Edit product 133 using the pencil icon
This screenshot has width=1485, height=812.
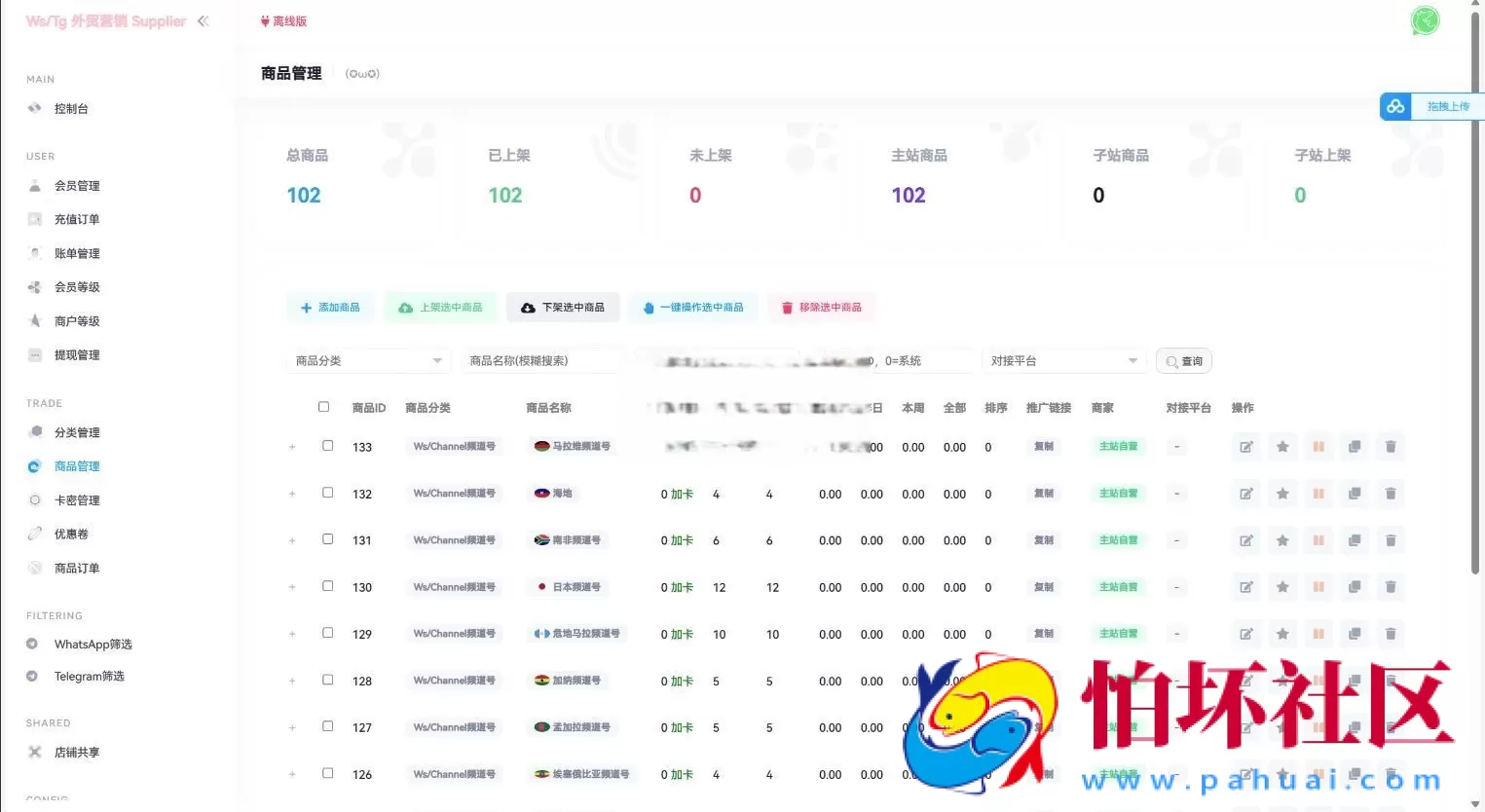(1245, 447)
